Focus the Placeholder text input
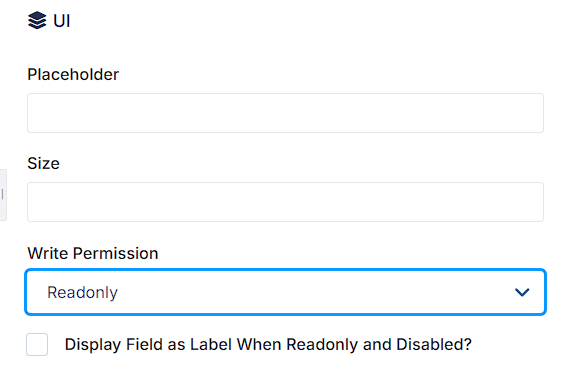Image resolution: width=577 pixels, height=377 pixels. (x=285, y=113)
